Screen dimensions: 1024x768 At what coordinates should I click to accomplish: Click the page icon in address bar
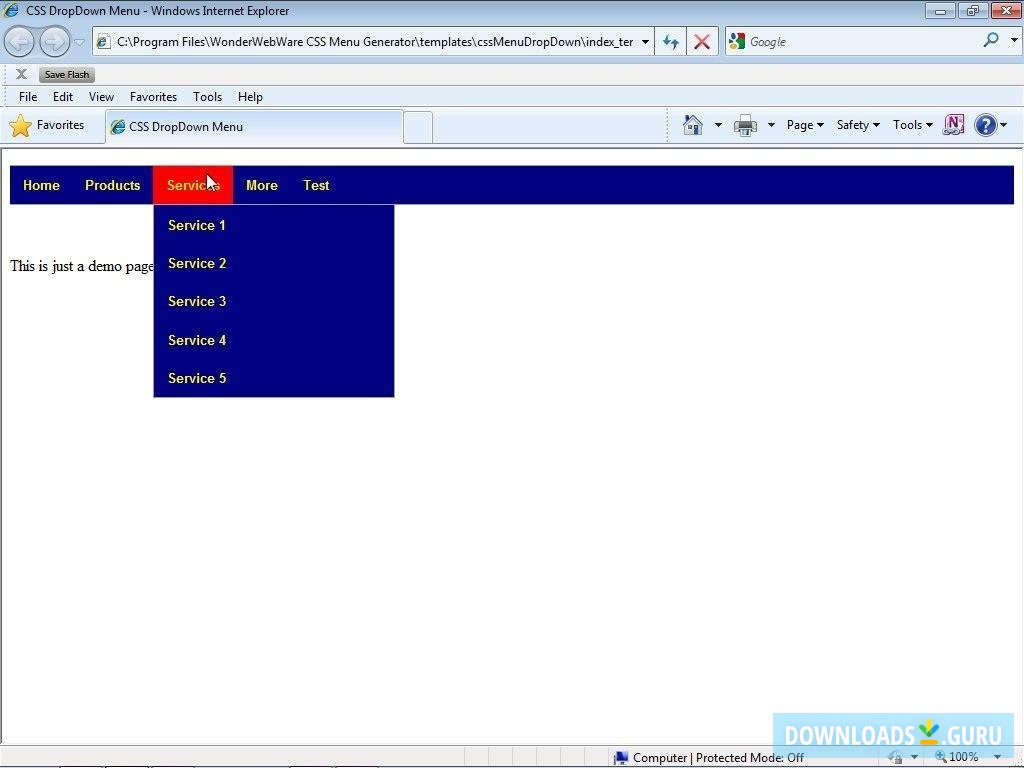coord(103,42)
